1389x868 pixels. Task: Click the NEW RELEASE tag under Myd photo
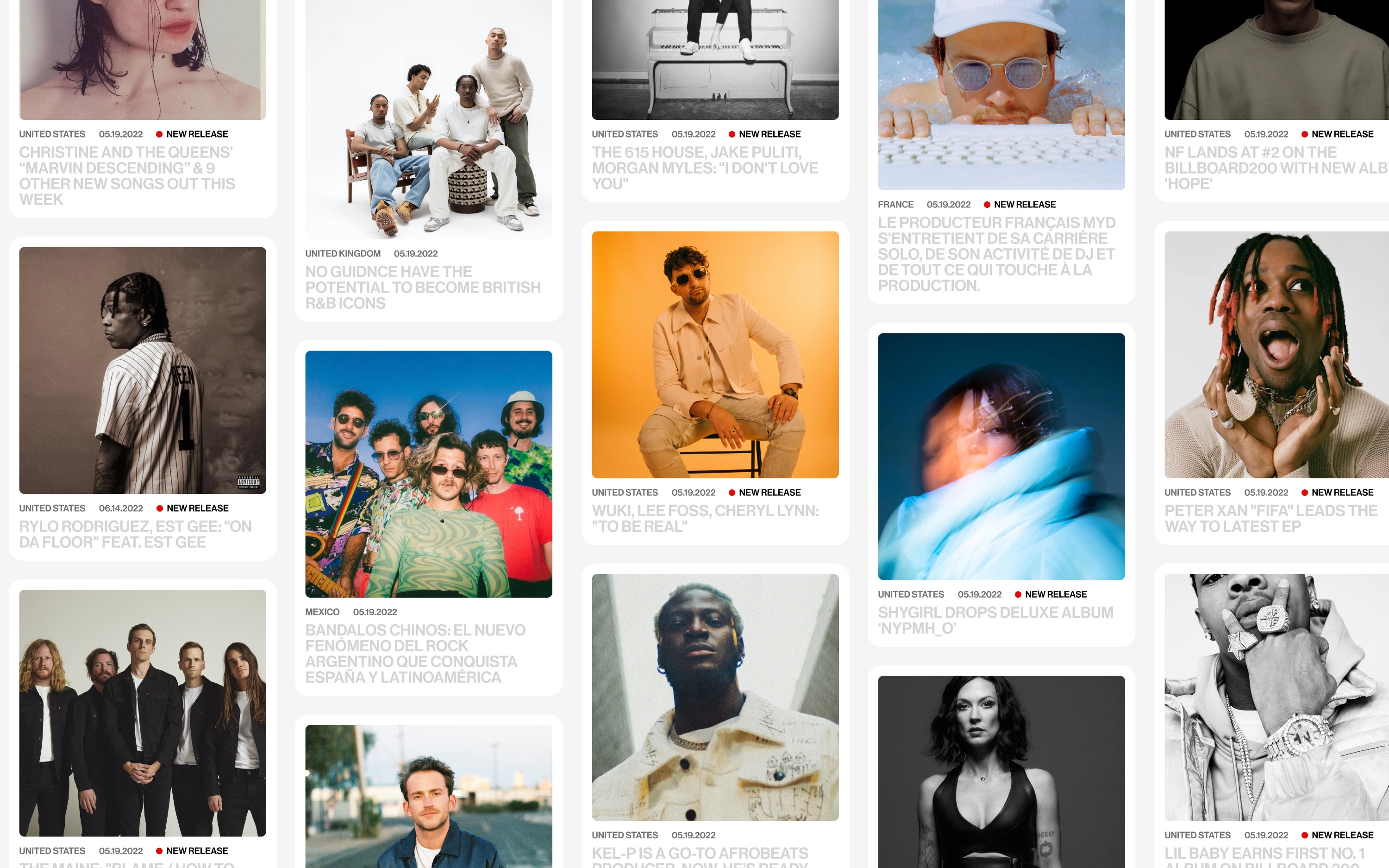point(1020,204)
